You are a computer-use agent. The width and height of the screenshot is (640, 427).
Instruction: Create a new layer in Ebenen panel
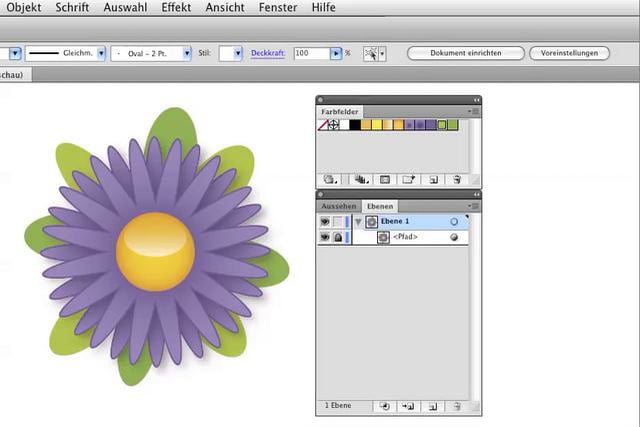coord(433,406)
